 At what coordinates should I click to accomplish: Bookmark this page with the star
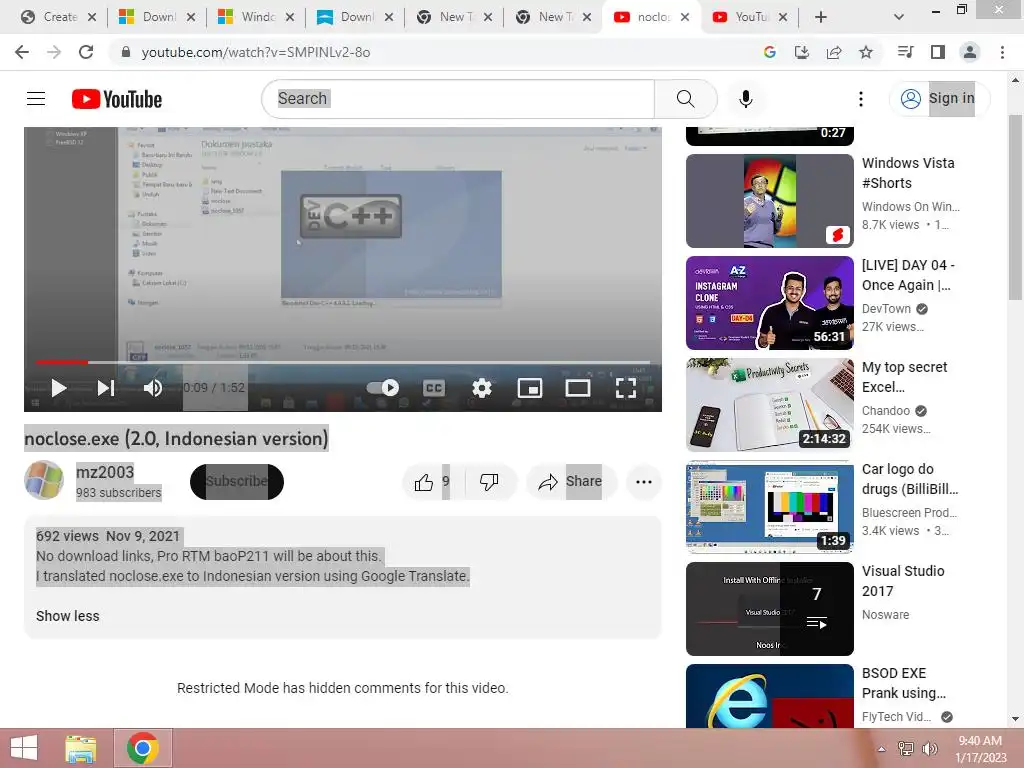tap(865, 52)
